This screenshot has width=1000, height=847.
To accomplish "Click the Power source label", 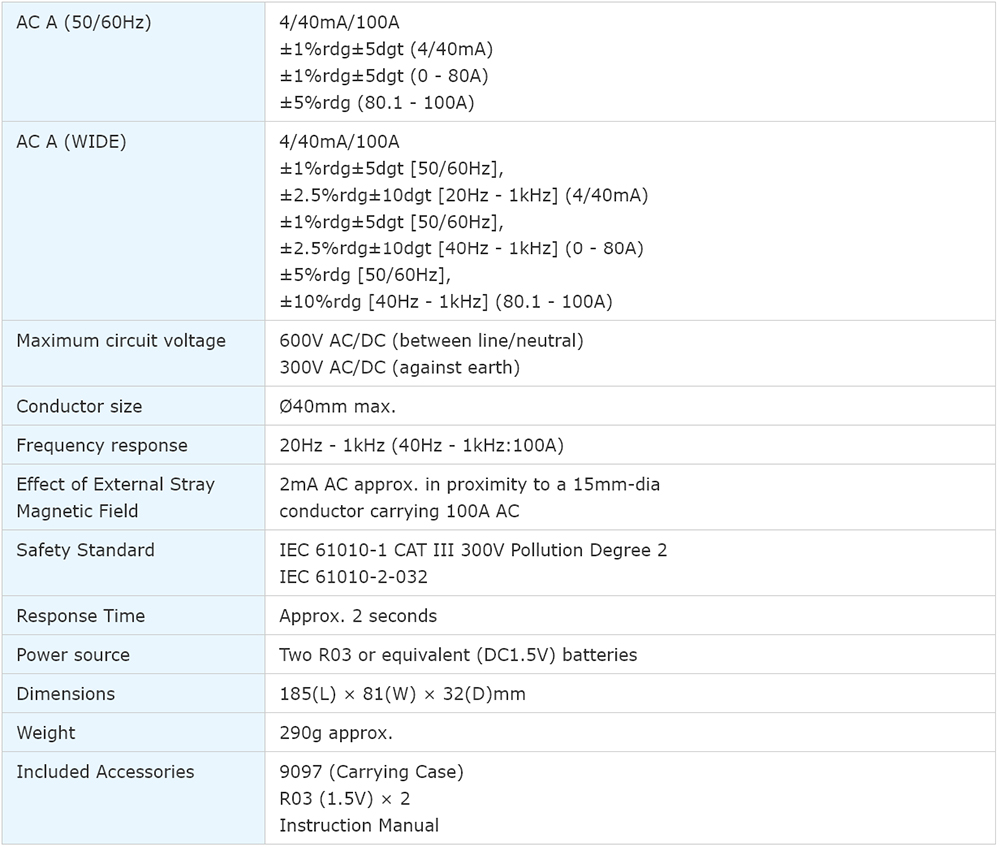I will (x=73, y=655).
